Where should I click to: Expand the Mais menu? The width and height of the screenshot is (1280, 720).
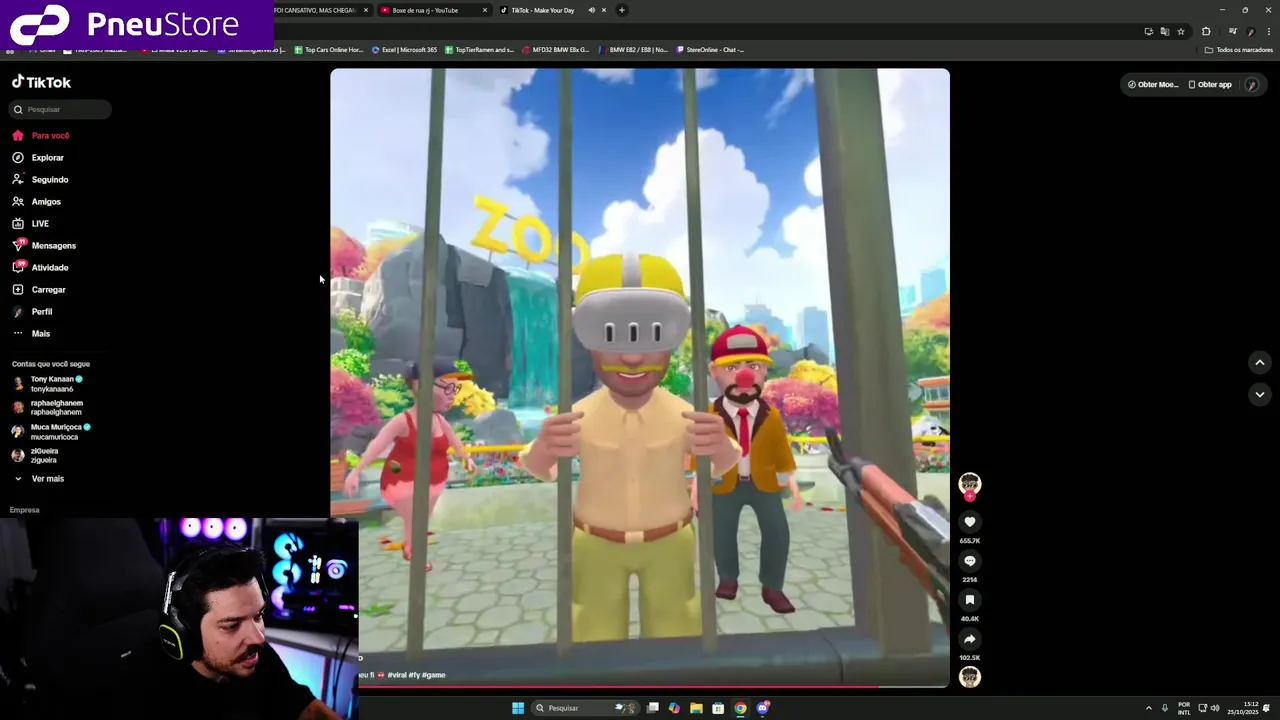click(31, 333)
